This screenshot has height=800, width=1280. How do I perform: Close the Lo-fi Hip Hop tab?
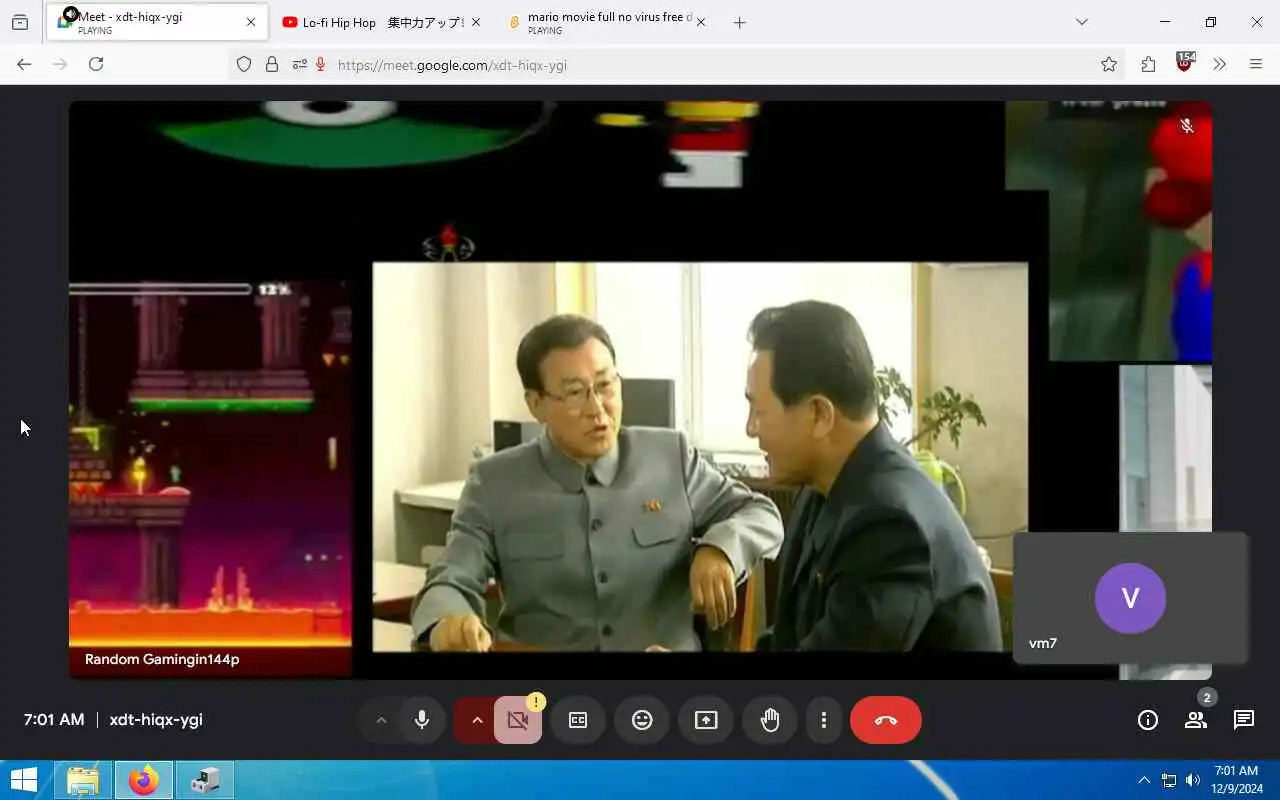coord(475,22)
